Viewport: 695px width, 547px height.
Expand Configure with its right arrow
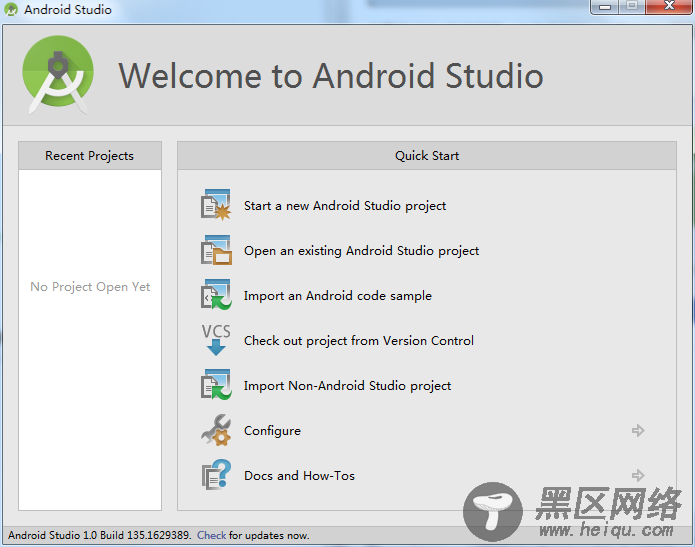(638, 430)
